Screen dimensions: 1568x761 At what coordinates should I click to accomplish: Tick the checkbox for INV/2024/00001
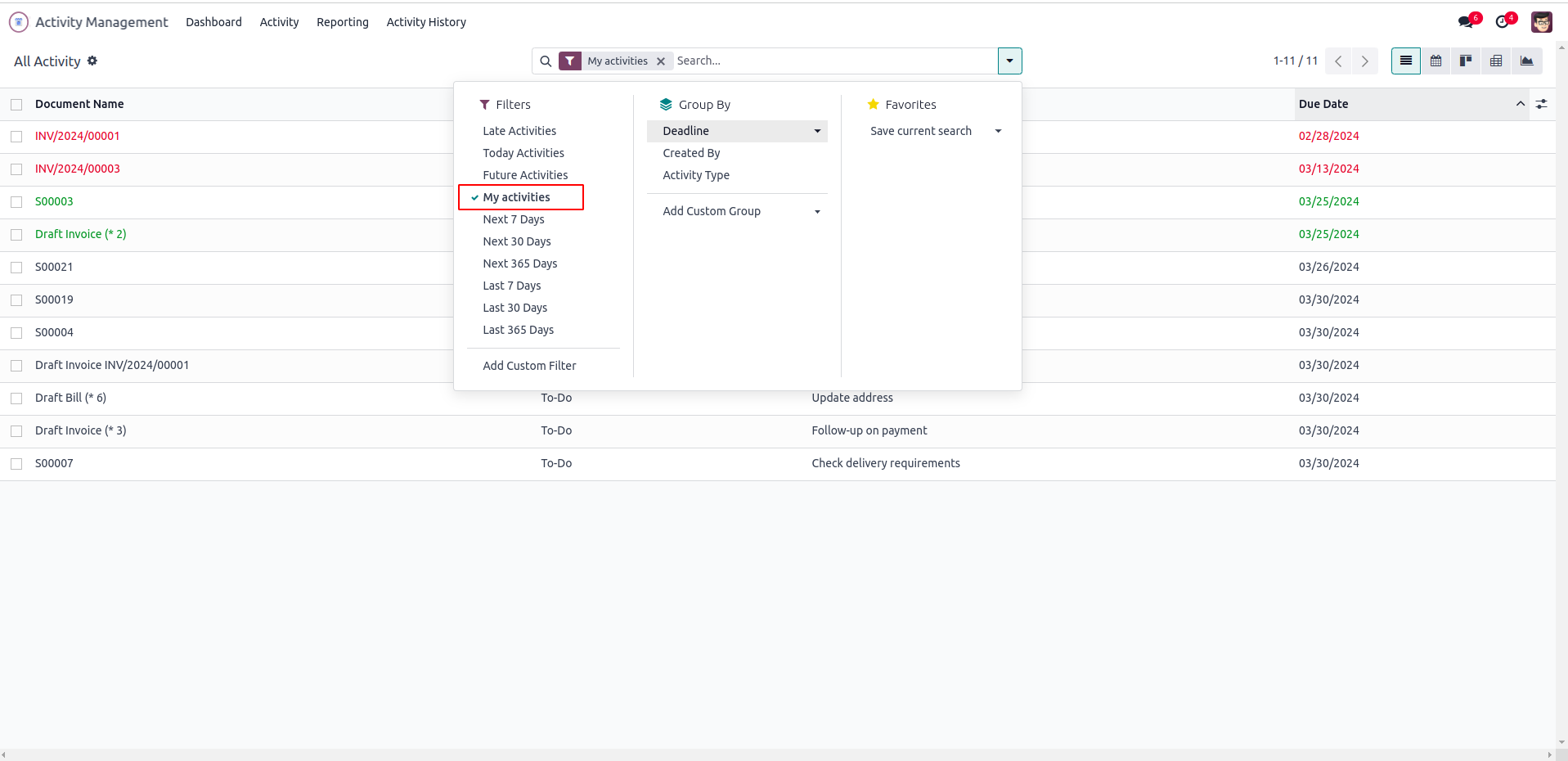16,137
